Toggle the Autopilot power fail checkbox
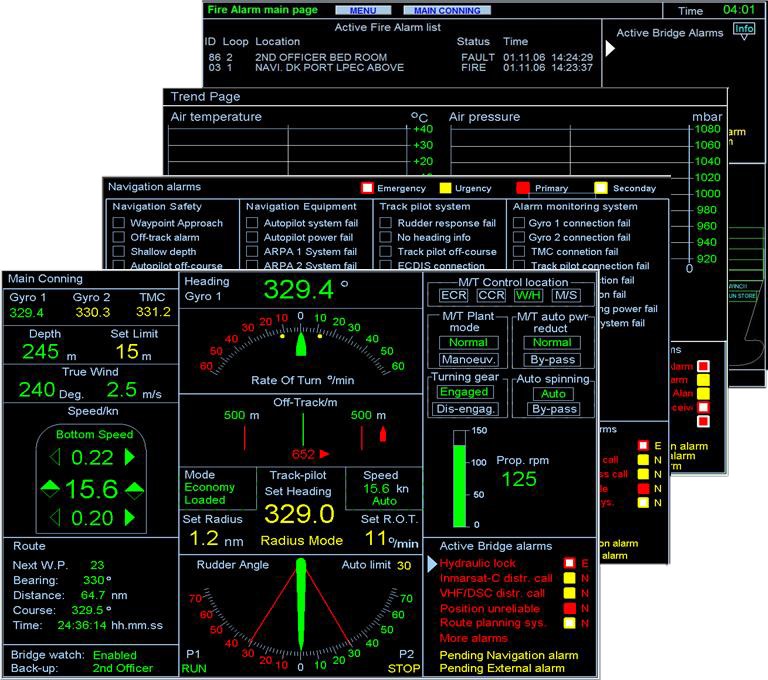768x680 pixels. pos(252,237)
